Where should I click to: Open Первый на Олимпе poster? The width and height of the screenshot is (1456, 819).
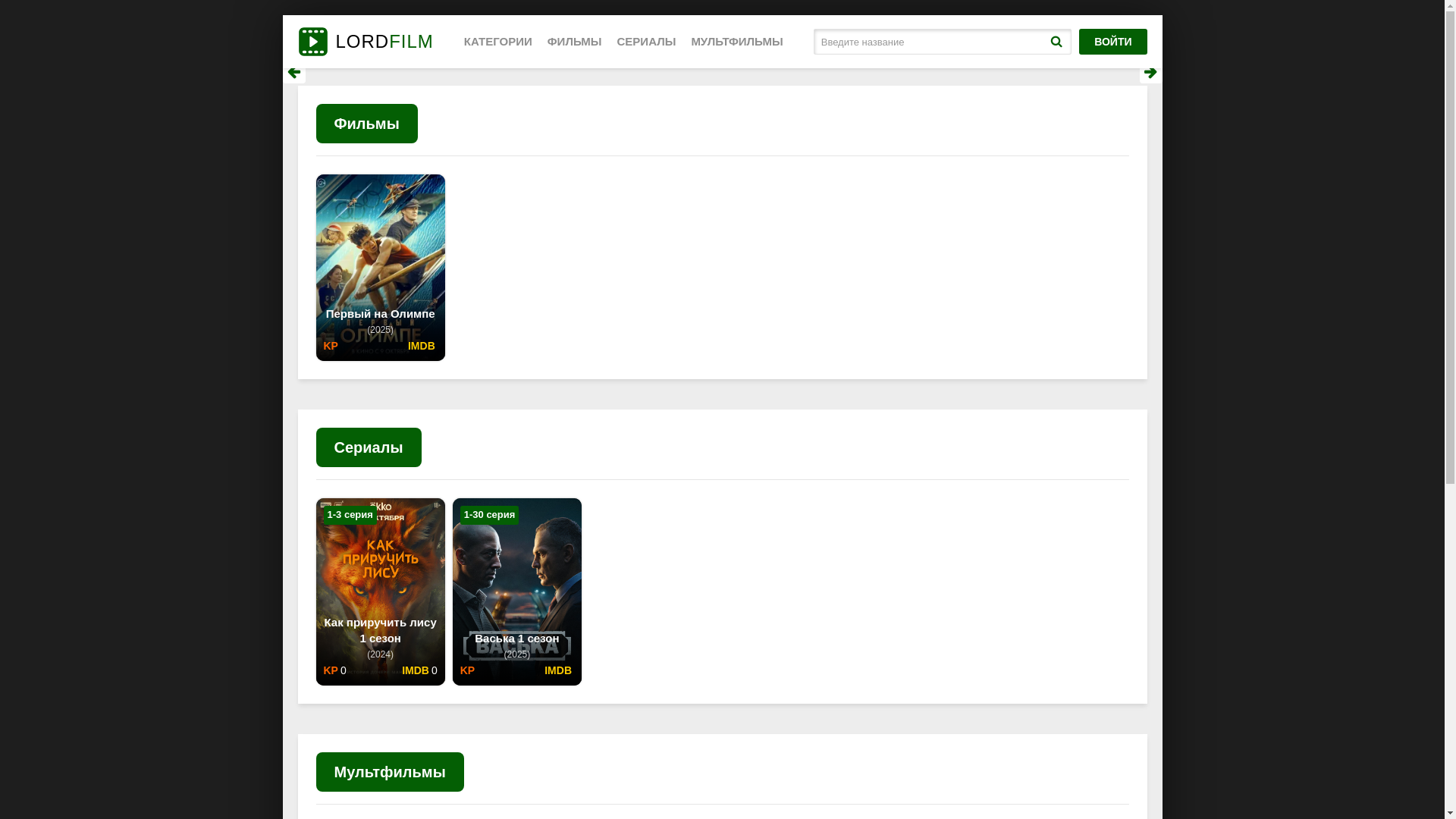pos(380,243)
